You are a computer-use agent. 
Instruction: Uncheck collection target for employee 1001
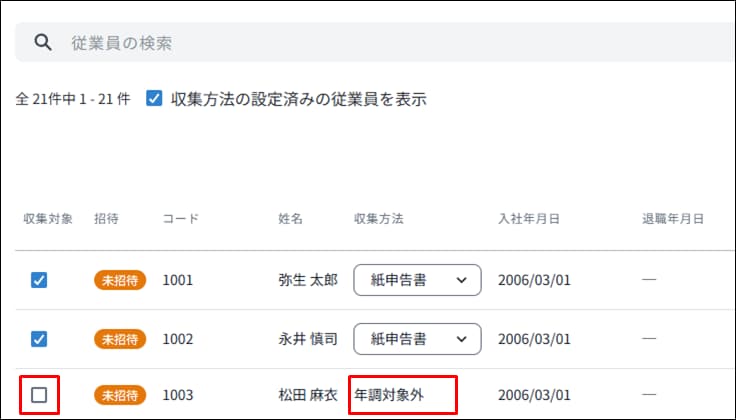(39, 280)
